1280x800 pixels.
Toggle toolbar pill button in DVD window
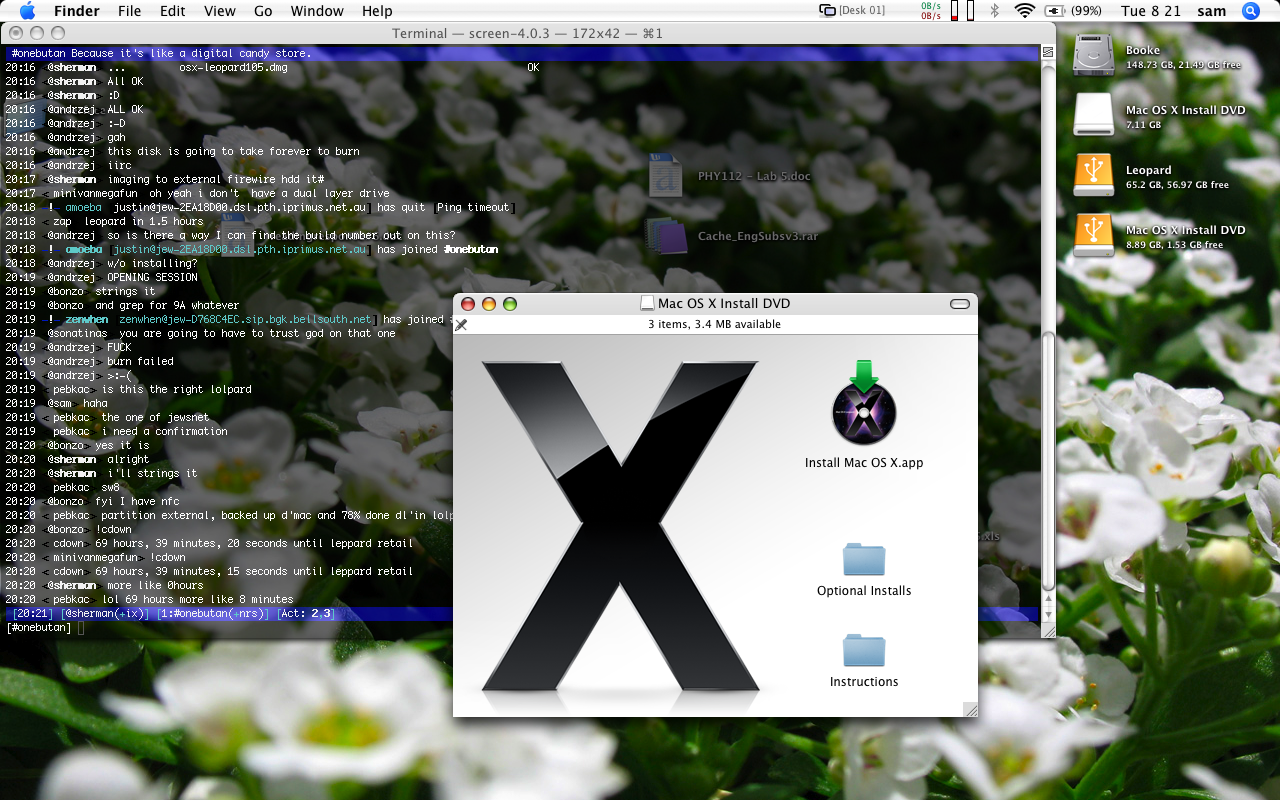pos(960,303)
